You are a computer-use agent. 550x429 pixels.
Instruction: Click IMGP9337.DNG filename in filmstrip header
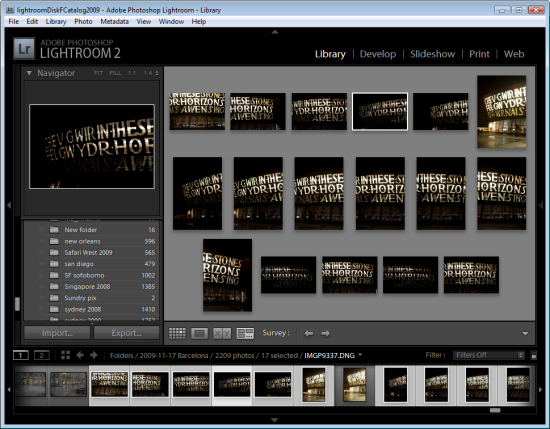pyautogui.click(x=329, y=355)
